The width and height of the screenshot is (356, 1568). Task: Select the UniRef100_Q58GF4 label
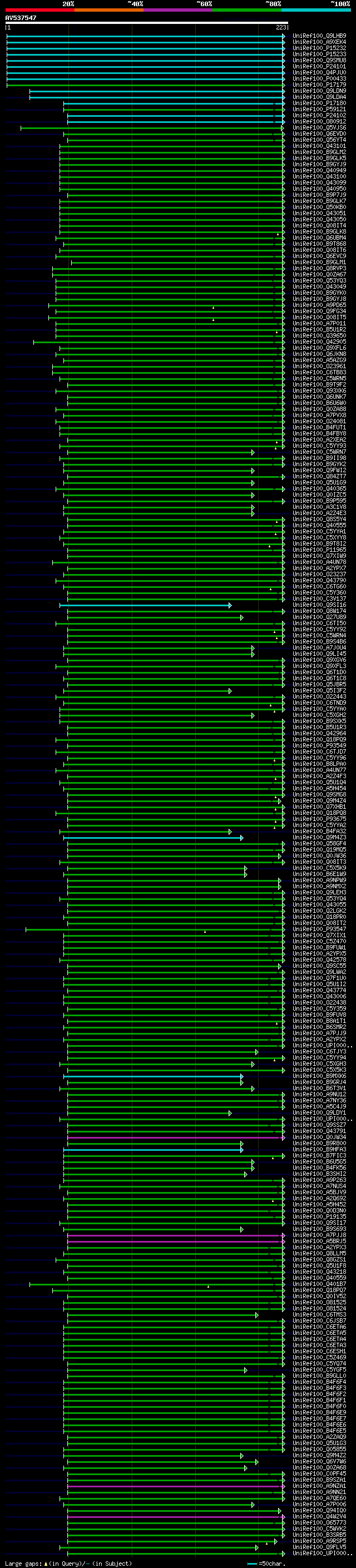tap(319, 844)
